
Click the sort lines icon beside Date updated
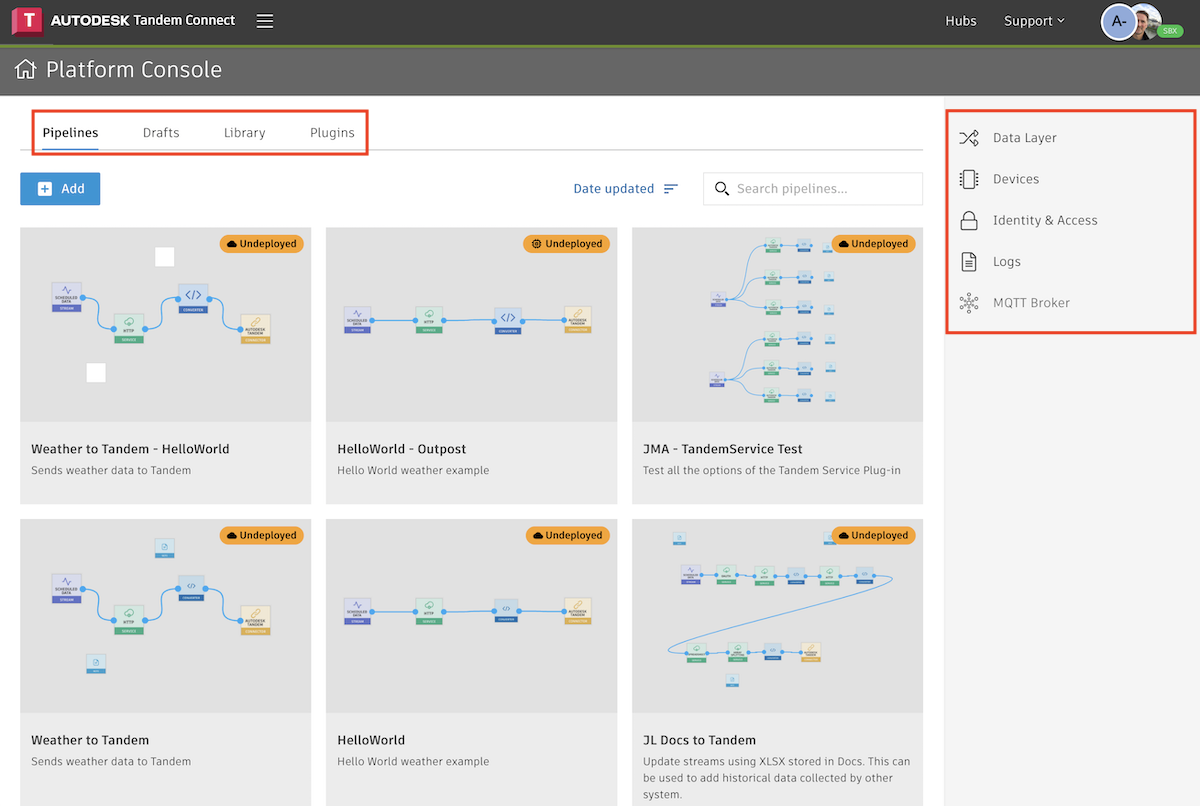point(671,189)
